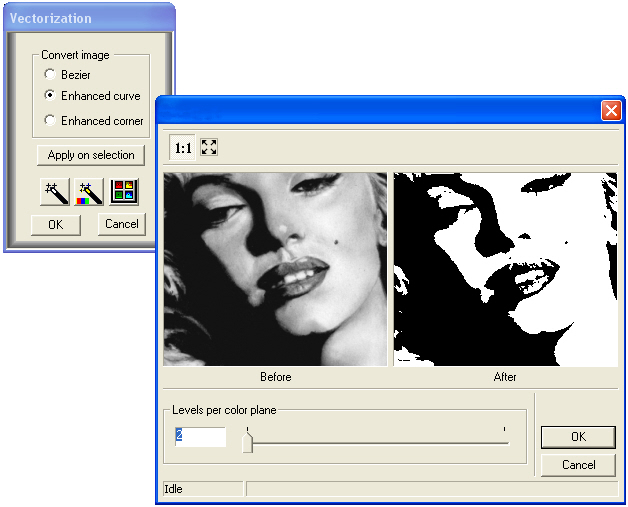Viewport: 628px width, 507px height.
Task: Open the four-color grid palette icon
Action: 124,190
